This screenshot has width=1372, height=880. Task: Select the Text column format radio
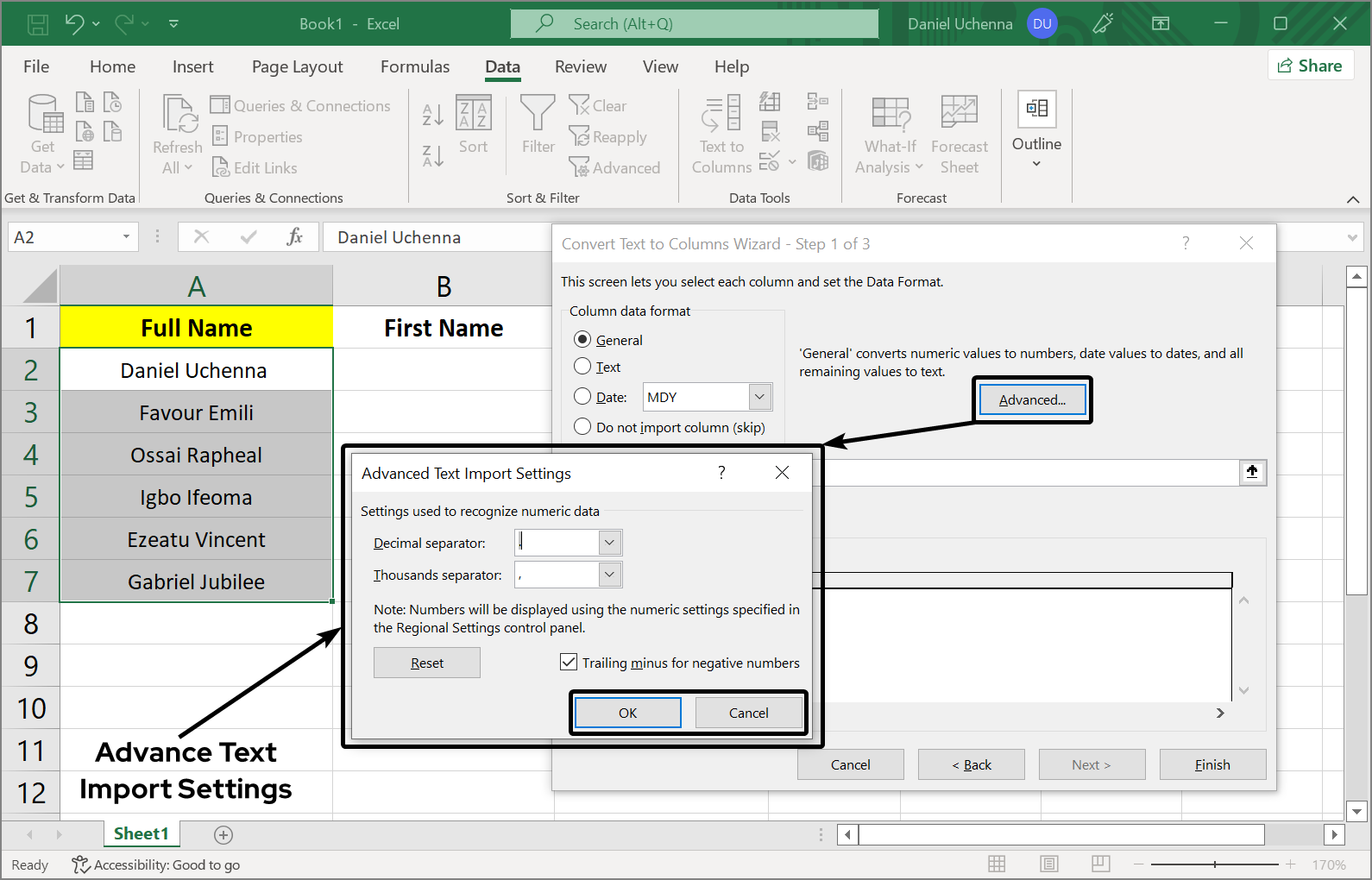tap(582, 367)
